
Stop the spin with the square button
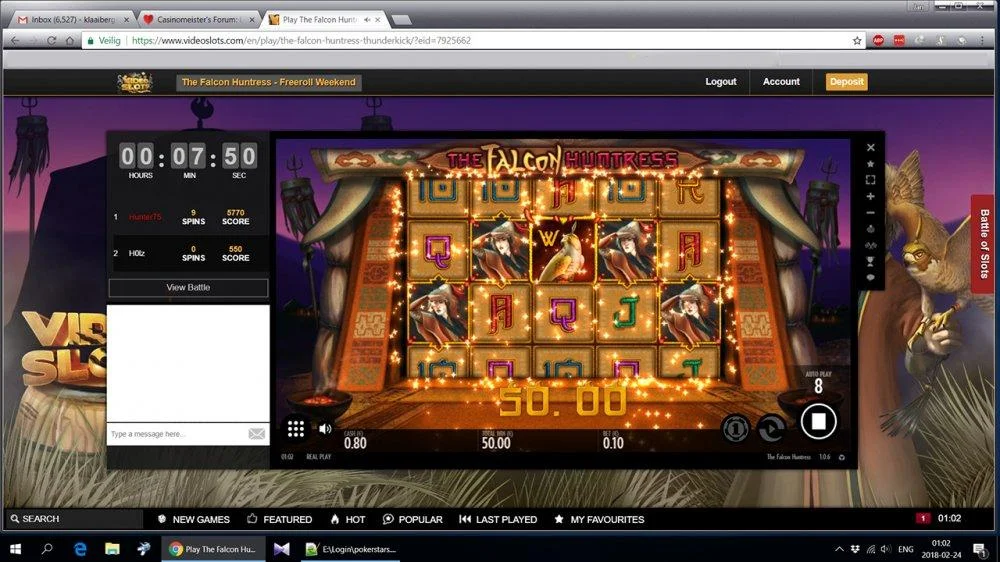click(818, 422)
